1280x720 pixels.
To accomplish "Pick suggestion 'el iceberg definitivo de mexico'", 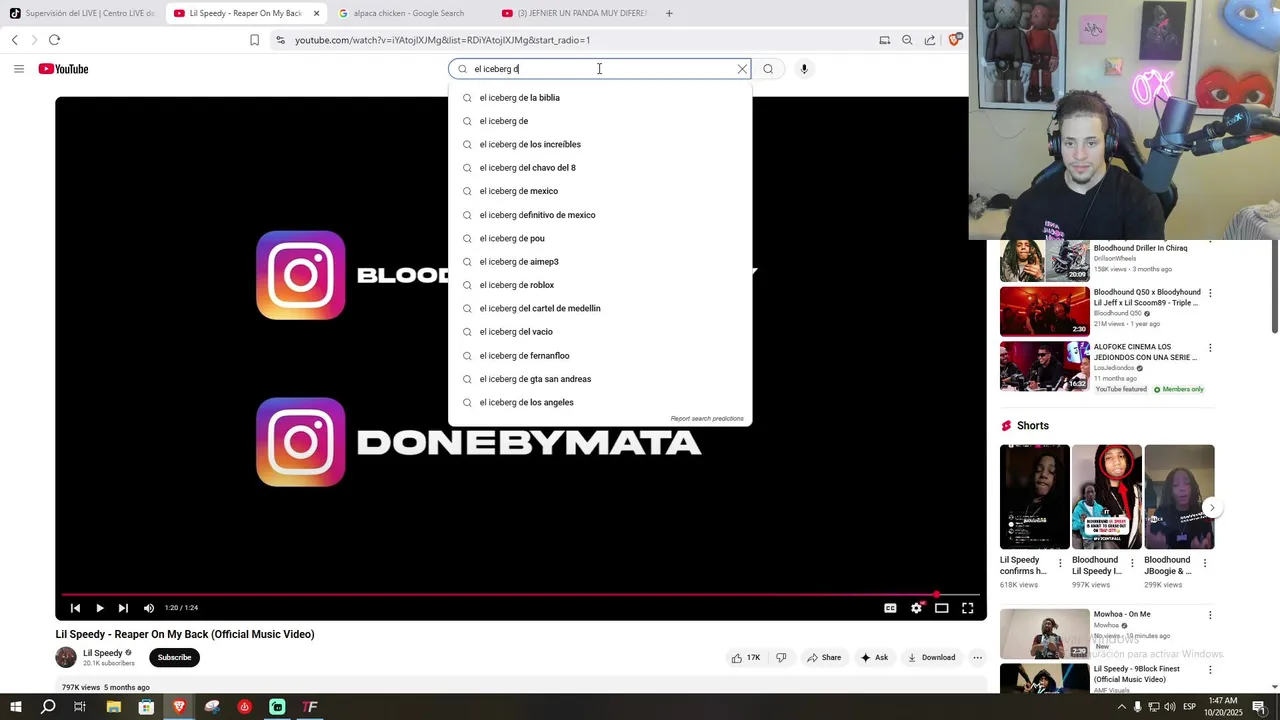I will pyautogui.click(x=600, y=215).
